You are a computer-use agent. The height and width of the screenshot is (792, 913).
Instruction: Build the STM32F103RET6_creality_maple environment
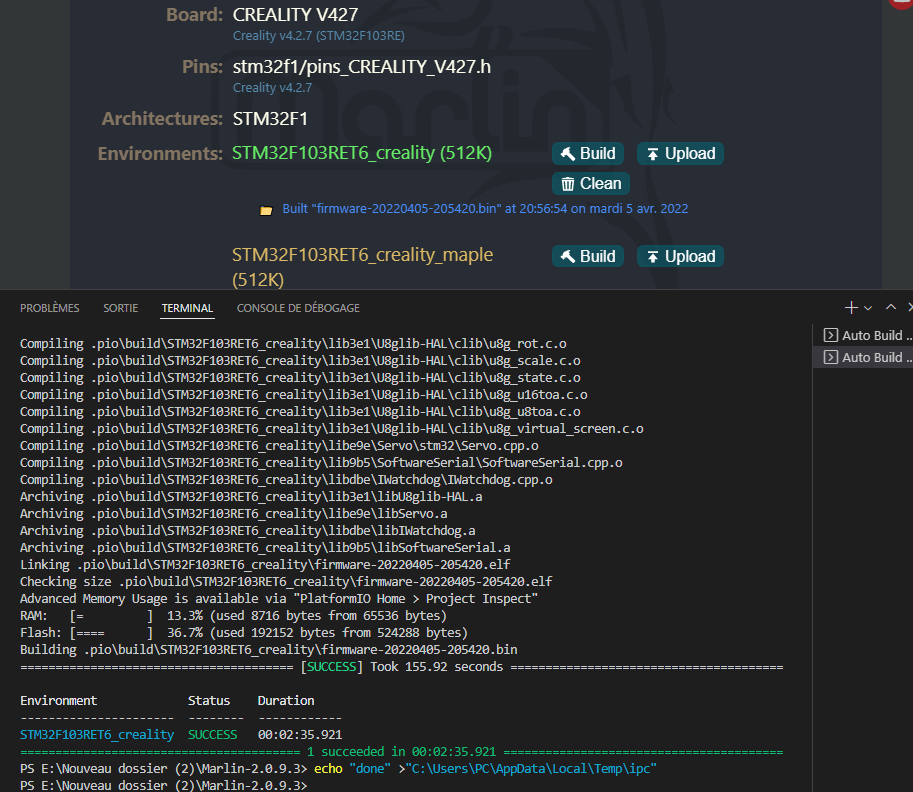coord(588,256)
